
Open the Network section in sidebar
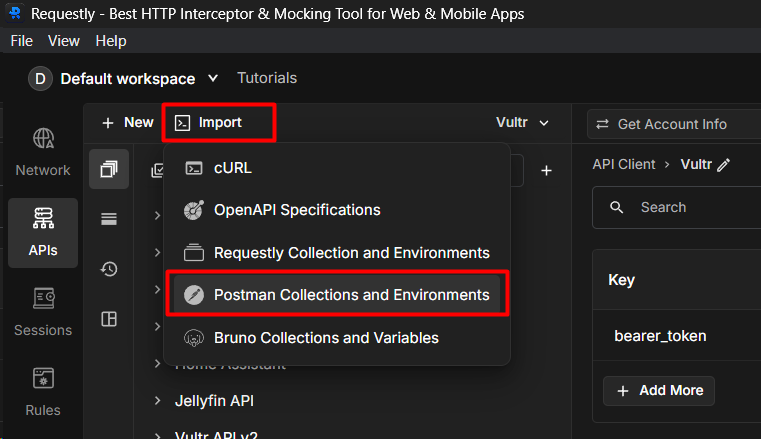(43, 152)
